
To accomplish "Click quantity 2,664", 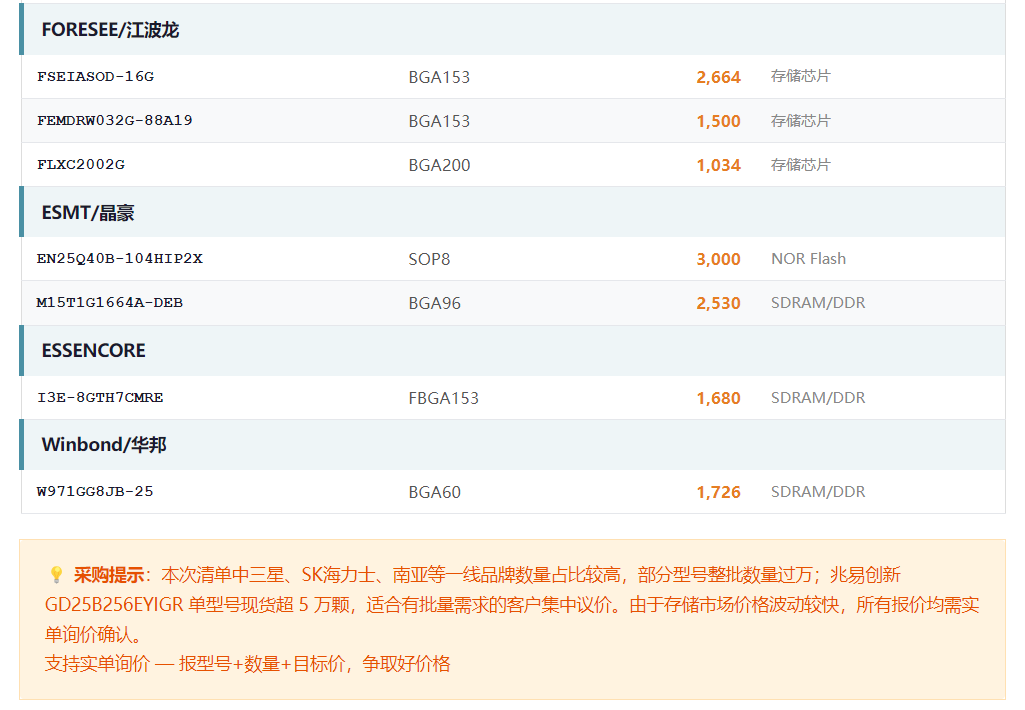I will point(718,77).
